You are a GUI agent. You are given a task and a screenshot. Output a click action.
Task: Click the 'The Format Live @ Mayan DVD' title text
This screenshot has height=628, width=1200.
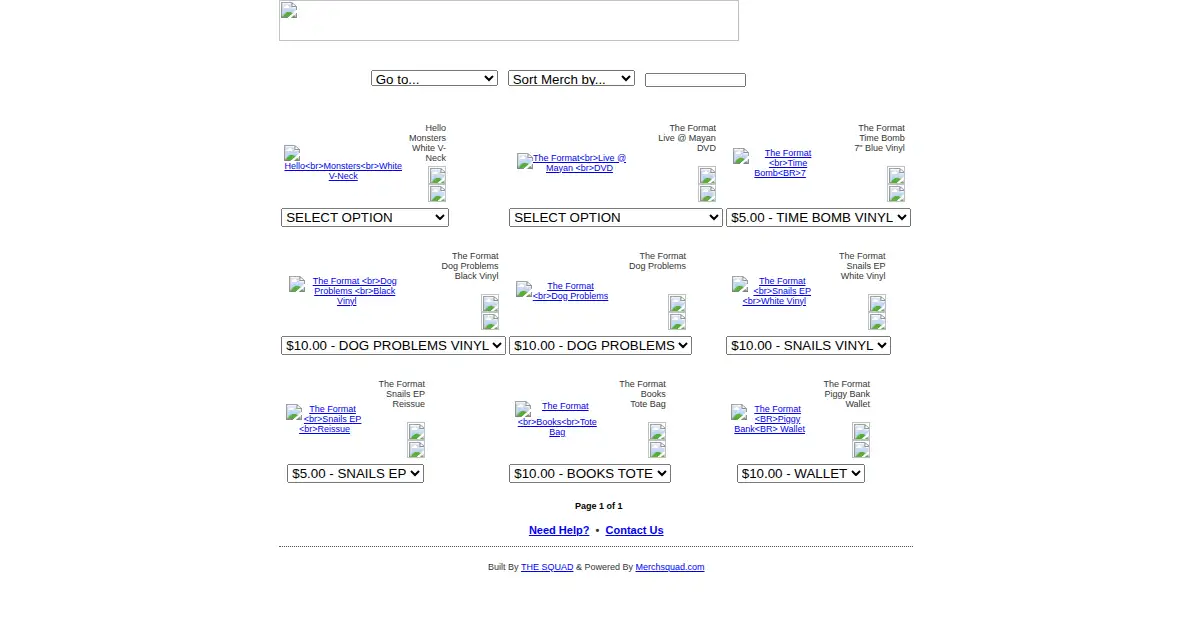point(687,138)
